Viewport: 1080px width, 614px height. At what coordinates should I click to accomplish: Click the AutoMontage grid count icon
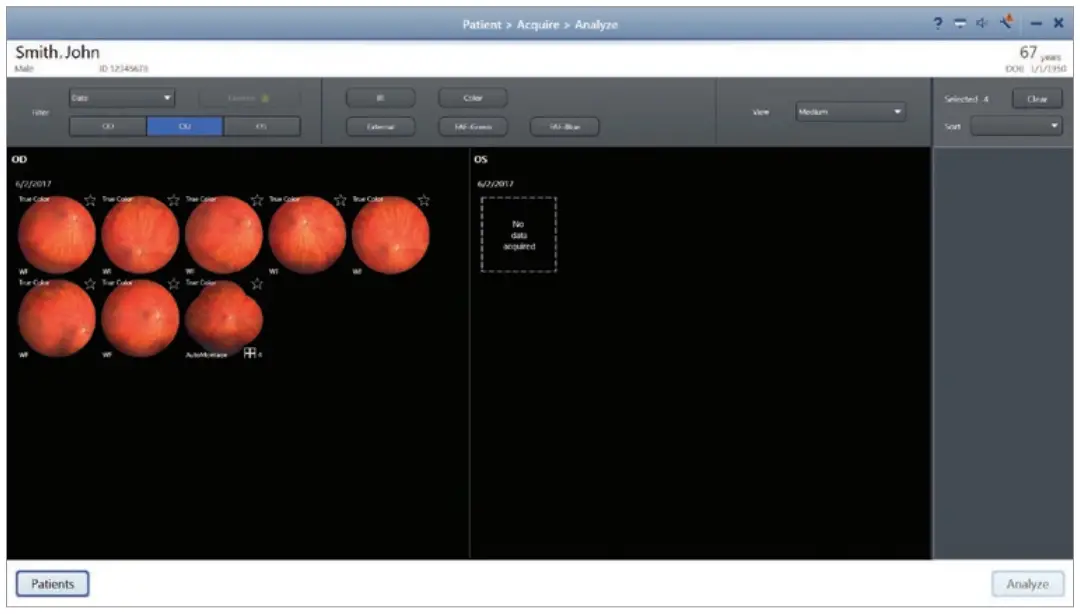pos(250,353)
